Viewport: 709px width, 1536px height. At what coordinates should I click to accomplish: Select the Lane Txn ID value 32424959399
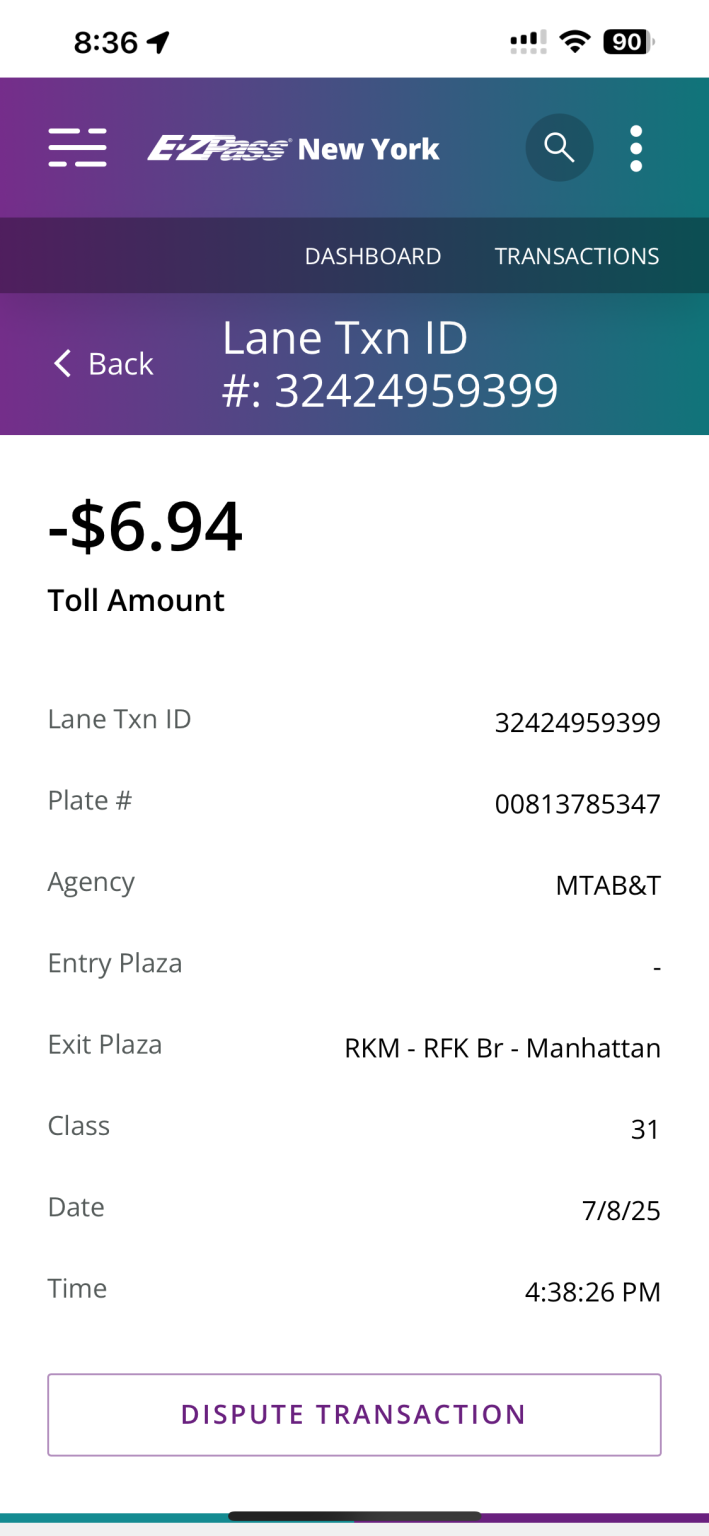point(577,722)
